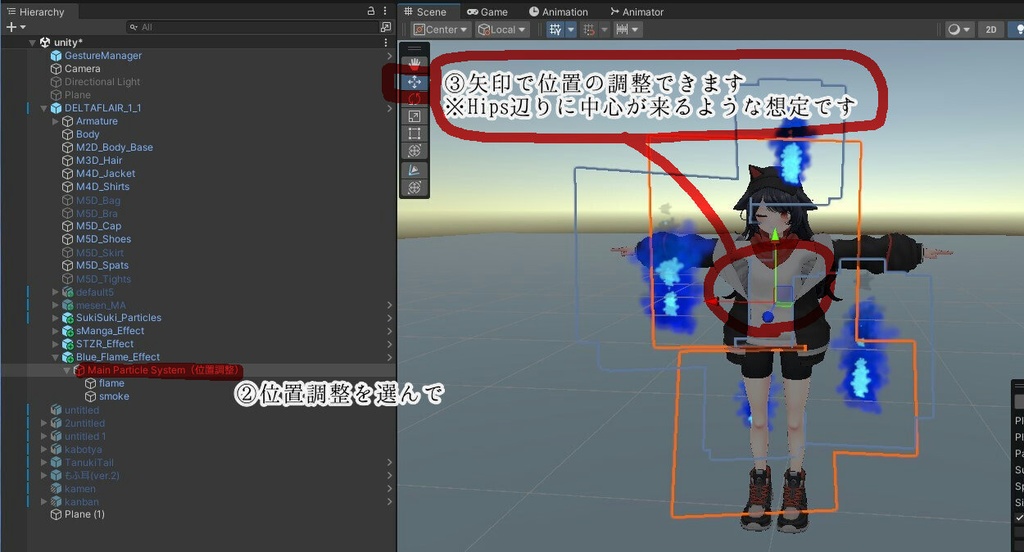
Task: Expand the kabotya foldout
Action: coord(44,449)
